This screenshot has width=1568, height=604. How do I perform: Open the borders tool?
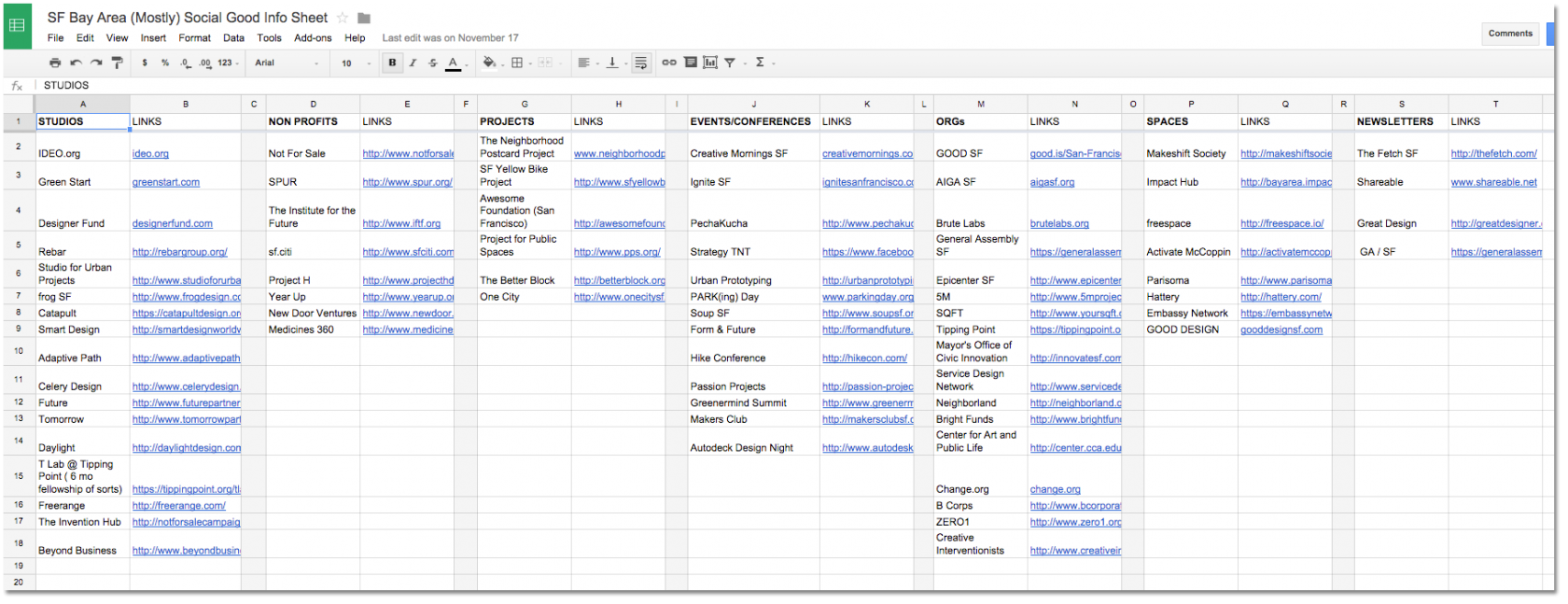(516, 63)
